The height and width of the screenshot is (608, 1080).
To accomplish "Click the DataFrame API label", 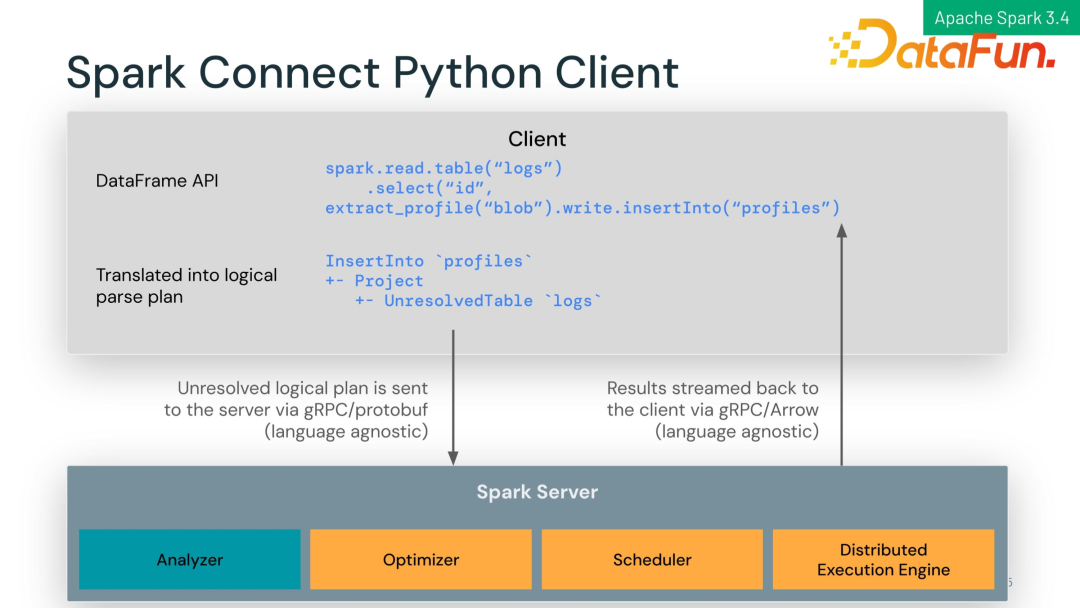I will [157, 181].
